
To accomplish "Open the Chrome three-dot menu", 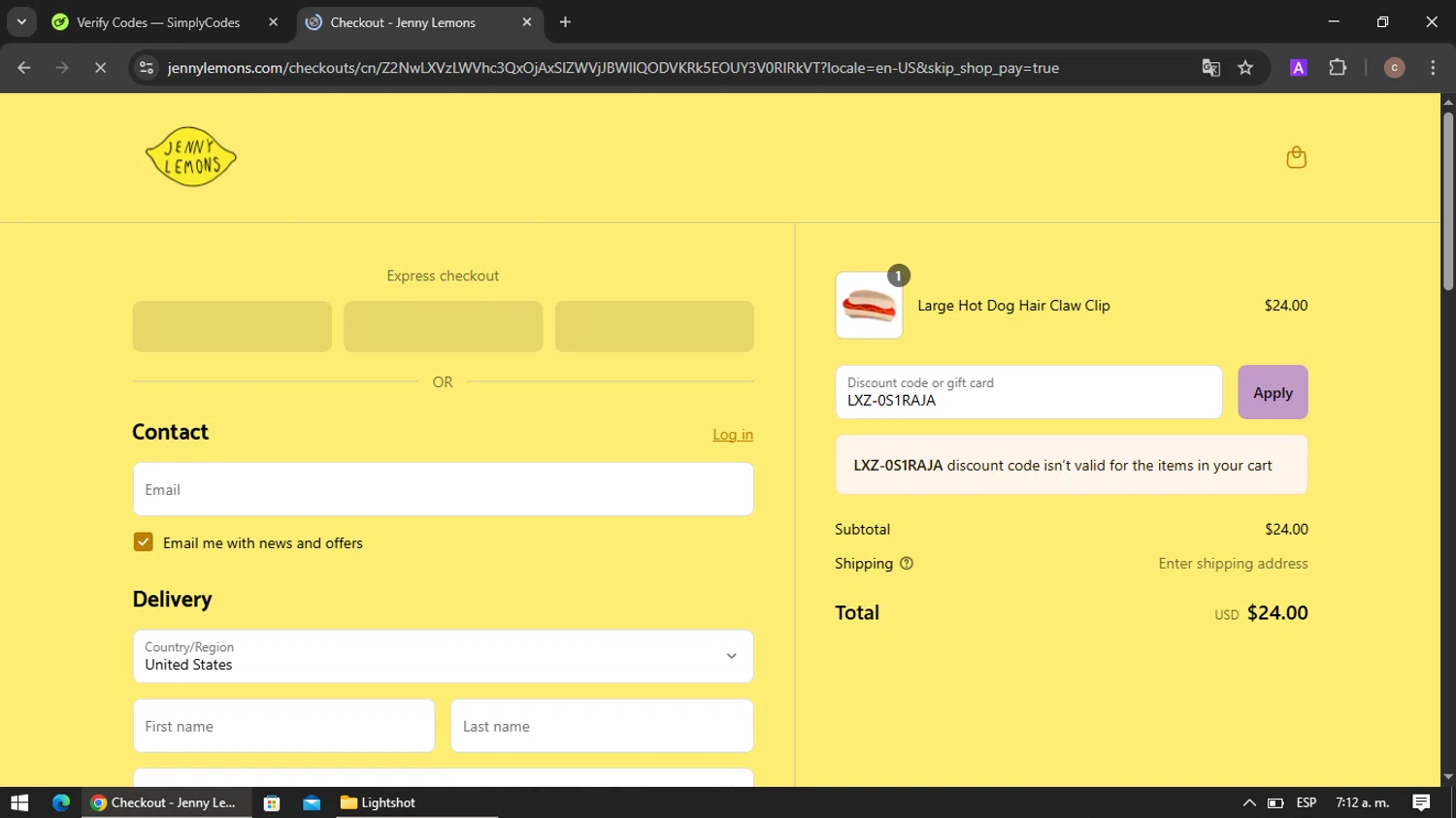I will [1433, 68].
